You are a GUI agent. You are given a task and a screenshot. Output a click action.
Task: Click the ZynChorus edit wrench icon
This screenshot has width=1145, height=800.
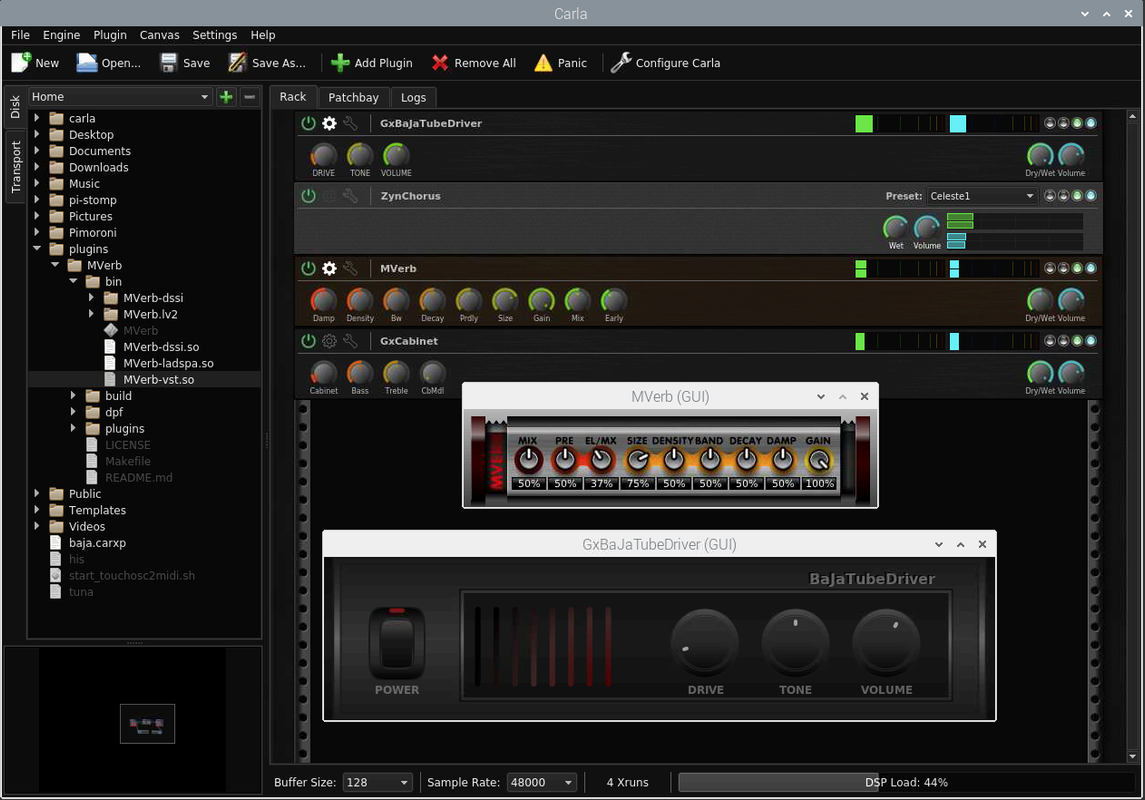[x=351, y=196]
